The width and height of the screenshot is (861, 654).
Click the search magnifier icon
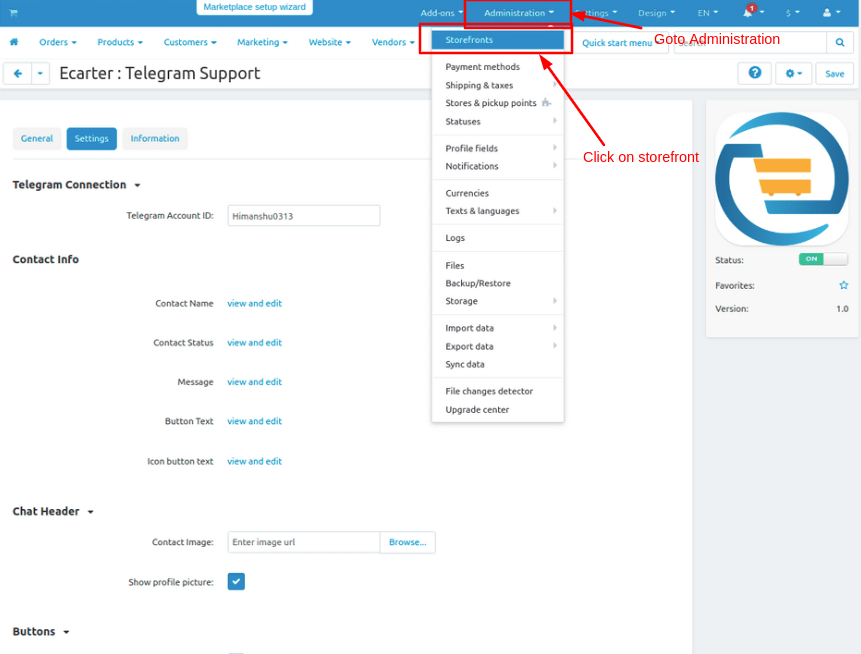point(840,42)
